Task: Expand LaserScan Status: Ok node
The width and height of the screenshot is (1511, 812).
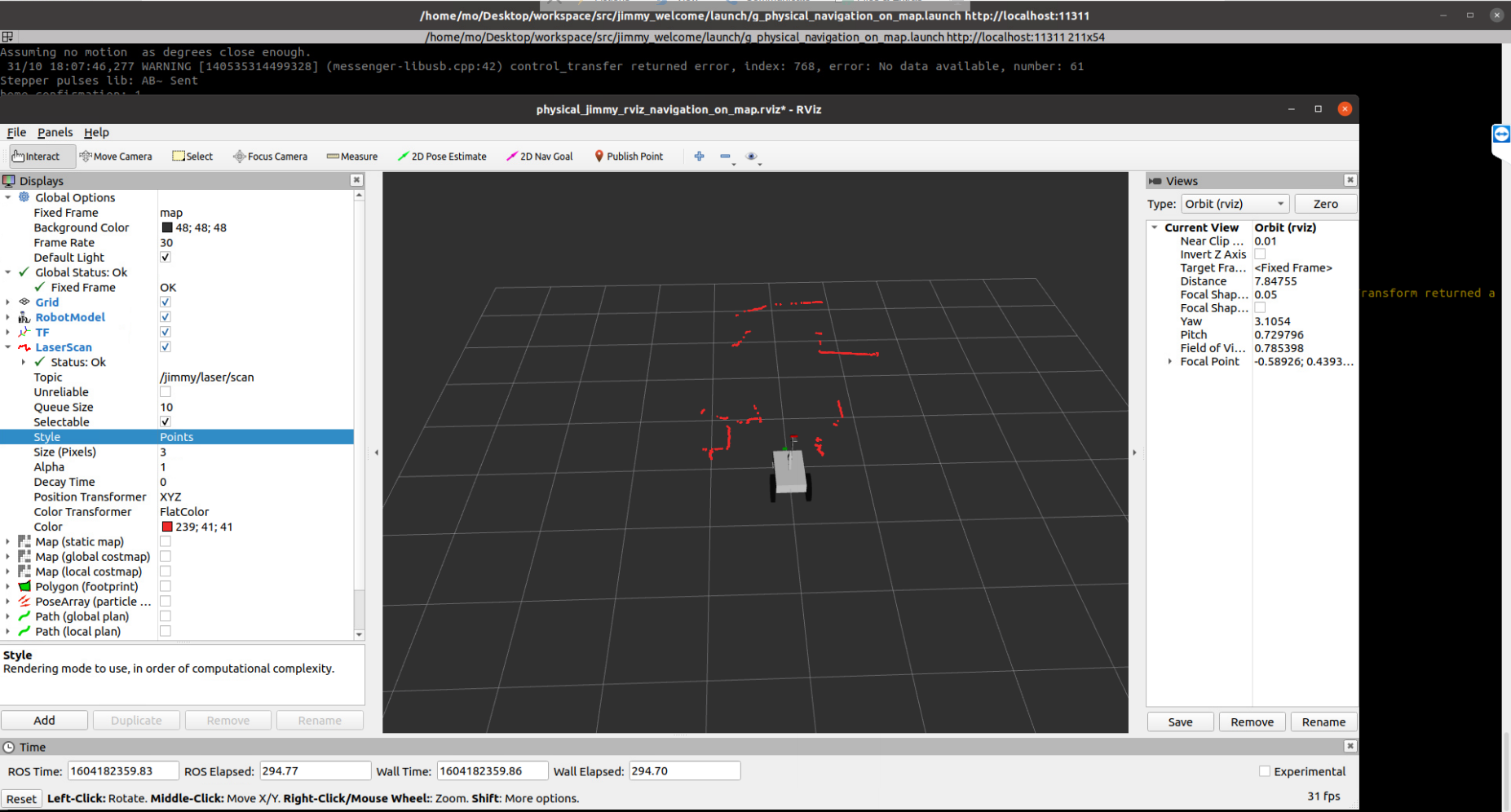Action: tap(24, 362)
